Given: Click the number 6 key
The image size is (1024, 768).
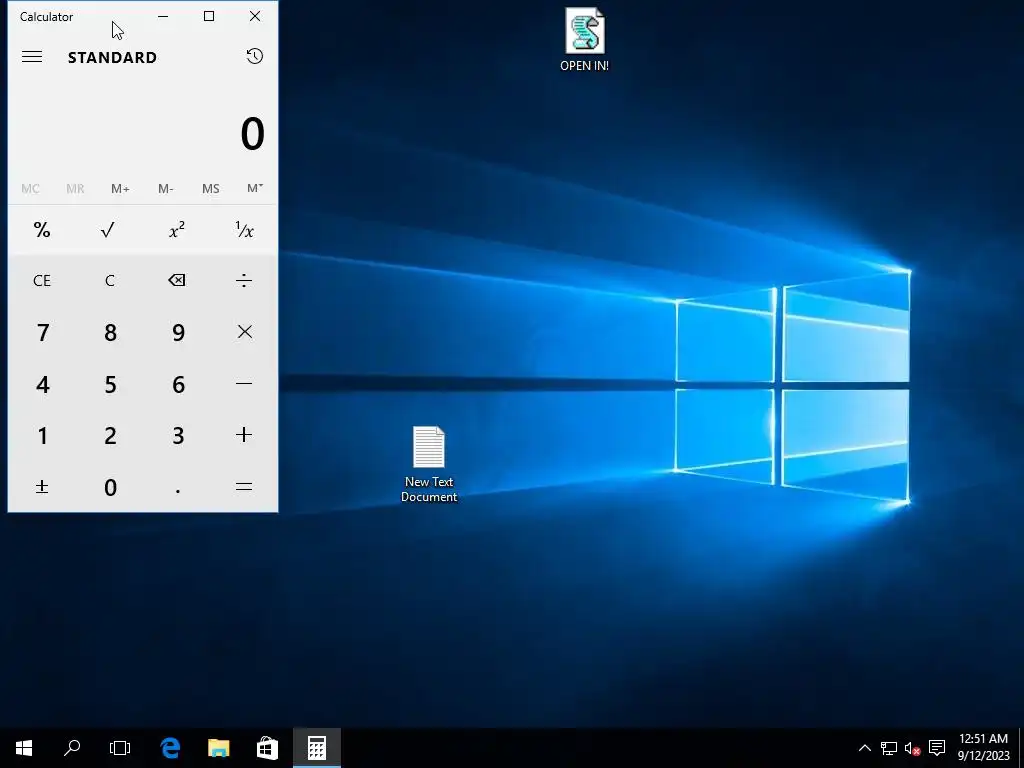Looking at the screenshot, I should coord(177,383).
